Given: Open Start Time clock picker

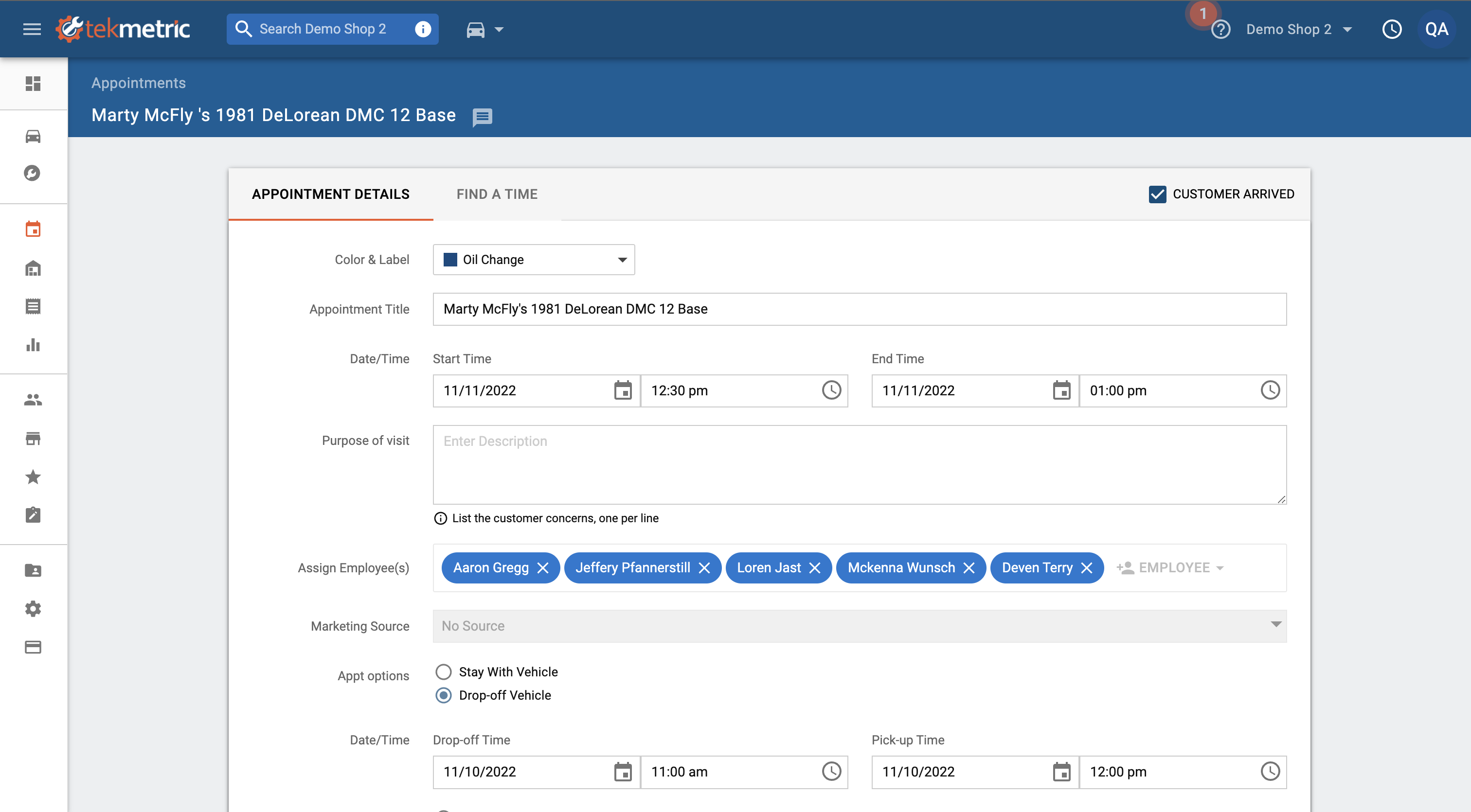Looking at the screenshot, I should point(831,390).
